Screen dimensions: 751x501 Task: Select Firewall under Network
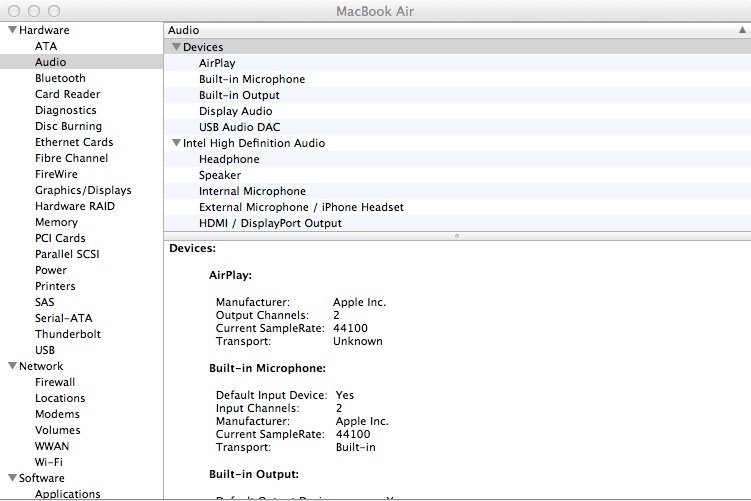click(x=55, y=382)
